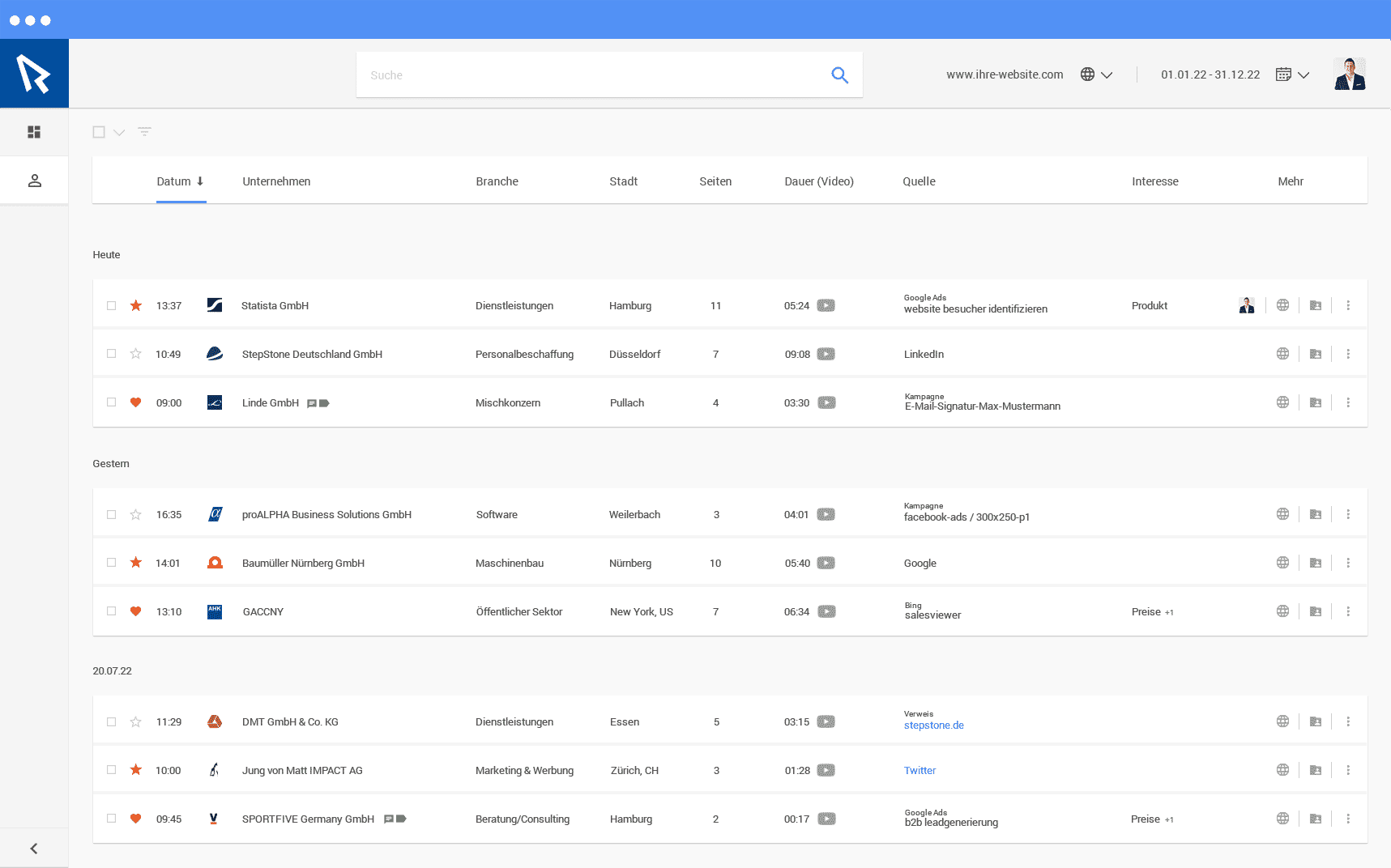Screen dimensions: 1391x868
Task: Check the box for DMT GmbH & Co. KG
Action: click(x=112, y=721)
